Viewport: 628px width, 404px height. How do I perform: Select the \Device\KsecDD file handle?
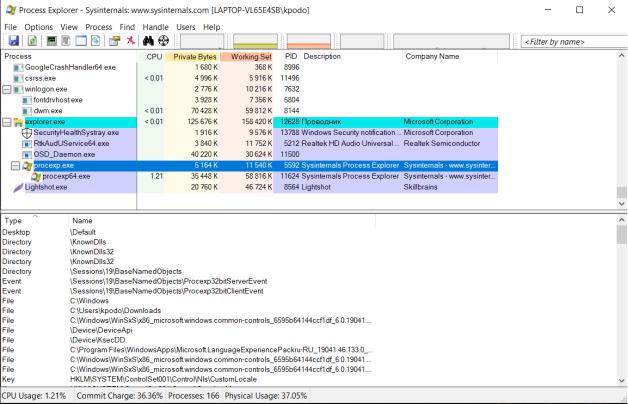pyautogui.click(x=188, y=340)
